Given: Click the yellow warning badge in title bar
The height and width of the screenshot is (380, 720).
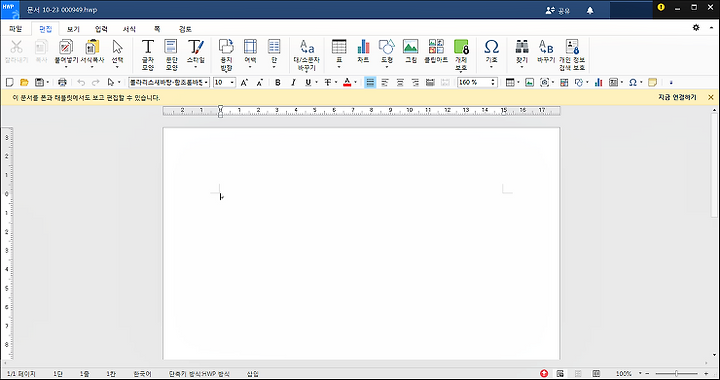Looking at the screenshot, I should pos(661,7).
